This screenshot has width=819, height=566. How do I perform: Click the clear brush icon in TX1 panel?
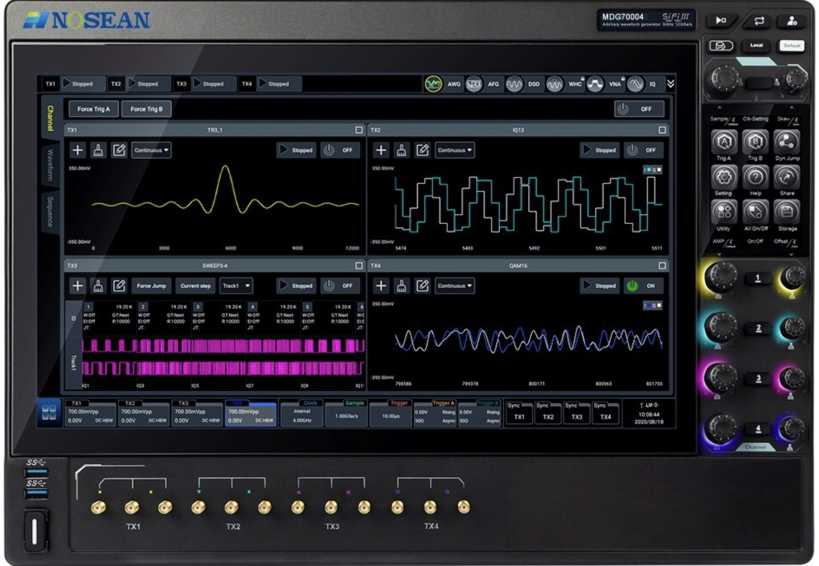98,150
